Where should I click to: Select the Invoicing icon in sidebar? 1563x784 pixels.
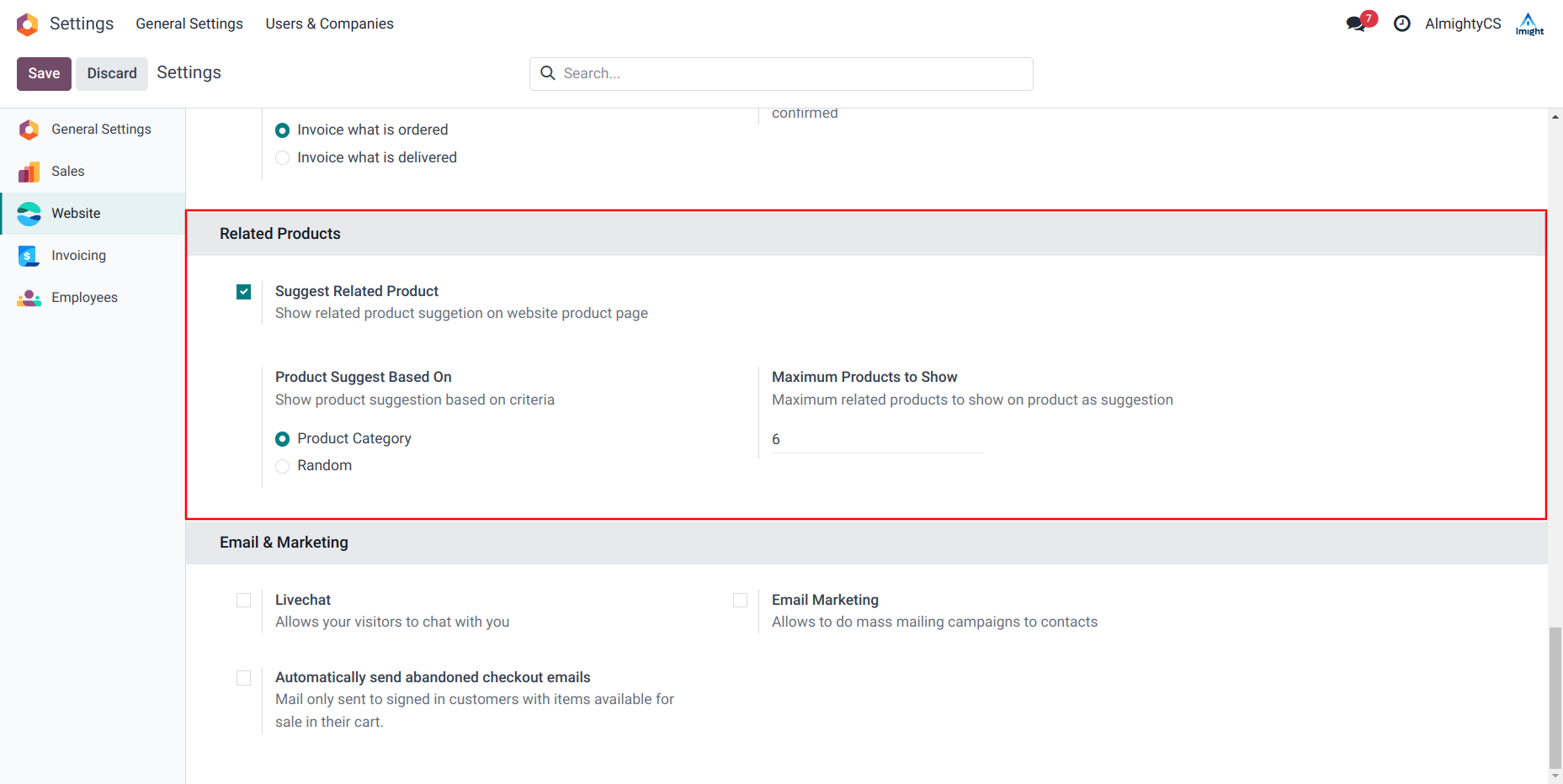(x=29, y=256)
